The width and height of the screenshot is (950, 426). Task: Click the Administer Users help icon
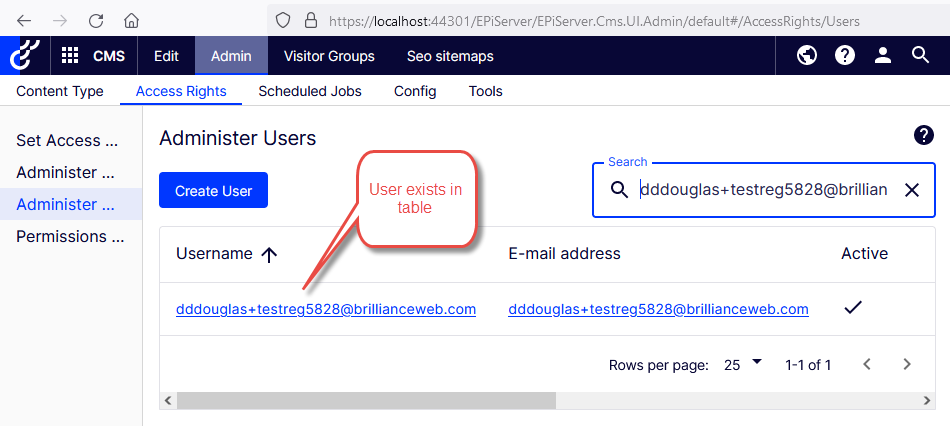point(924,136)
